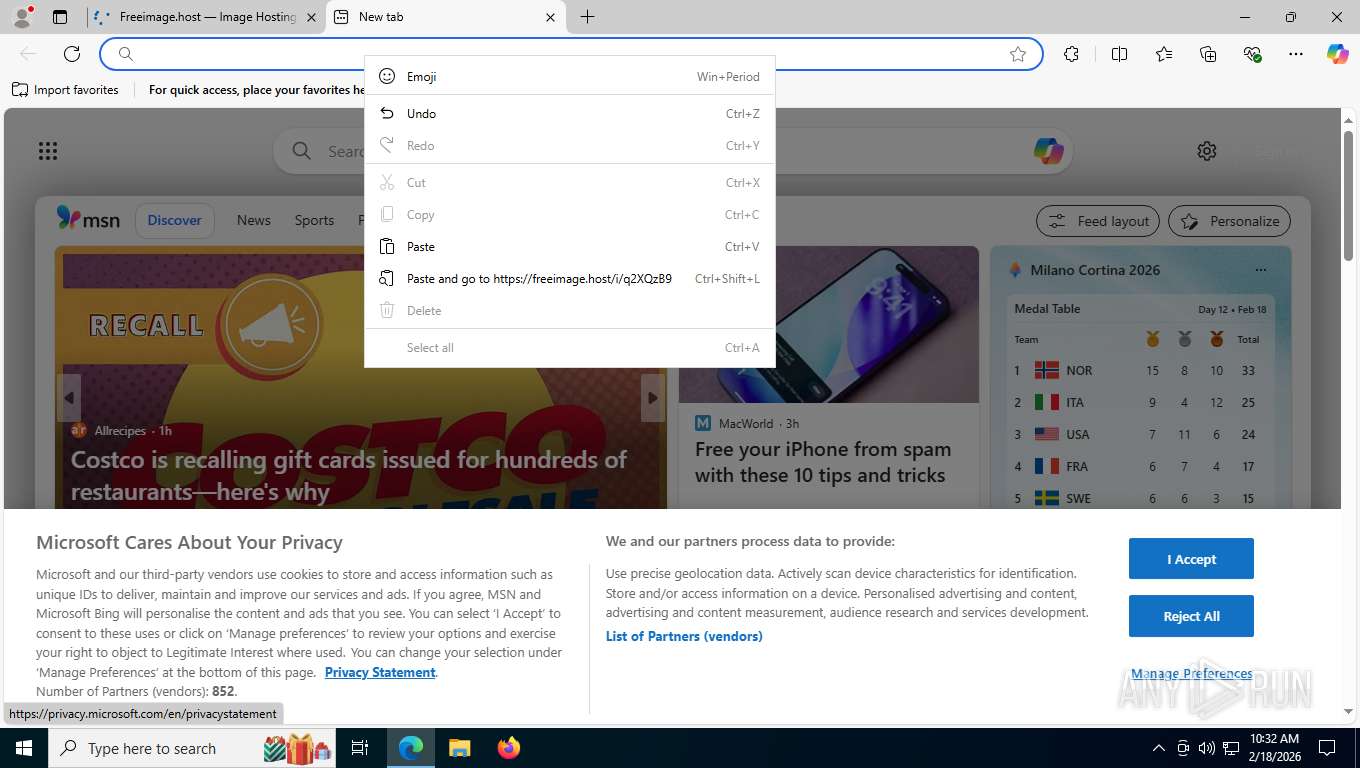Toggle split screen icon
This screenshot has width=1360, height=768.
pyautogui.click(x=1119, y=54)
